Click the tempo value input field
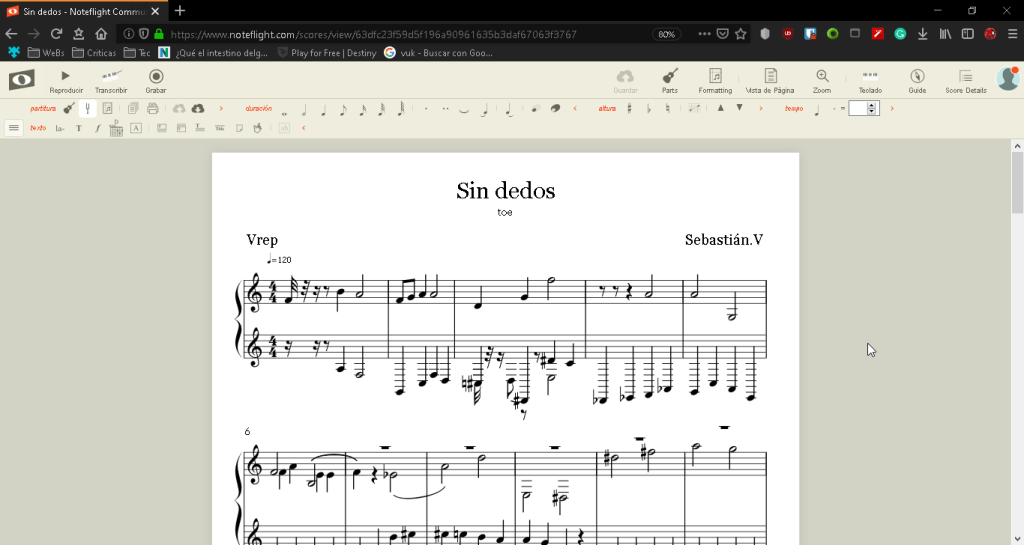The width and height of the screenshot is (1024, 545). [x=858, y=108]
